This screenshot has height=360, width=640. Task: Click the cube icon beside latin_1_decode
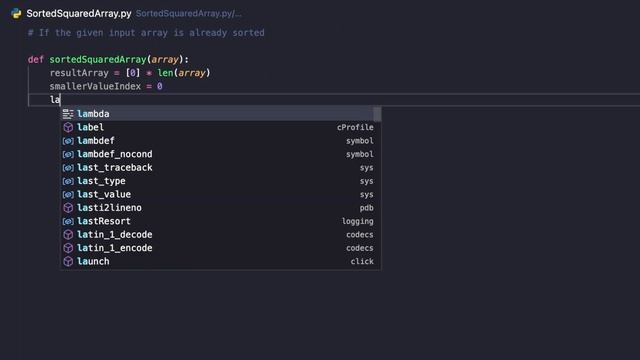click(68, 235)
